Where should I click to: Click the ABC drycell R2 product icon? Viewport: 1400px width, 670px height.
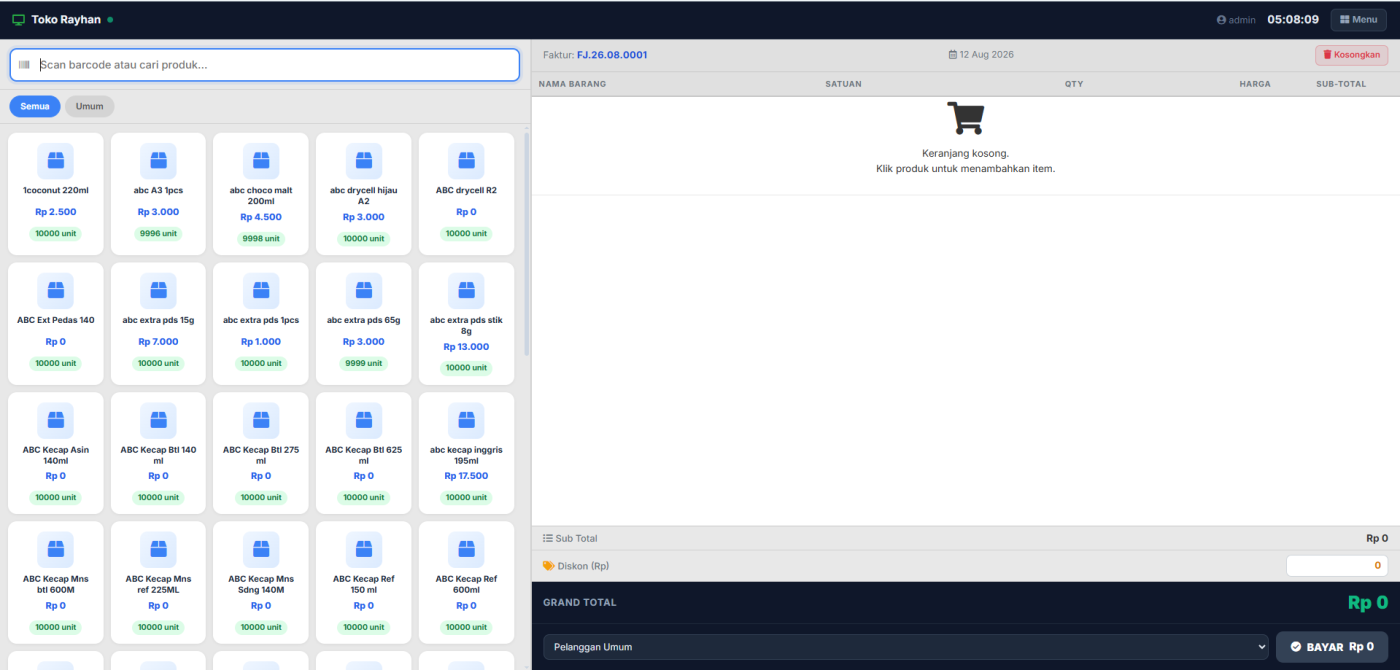tap(466, 161)
